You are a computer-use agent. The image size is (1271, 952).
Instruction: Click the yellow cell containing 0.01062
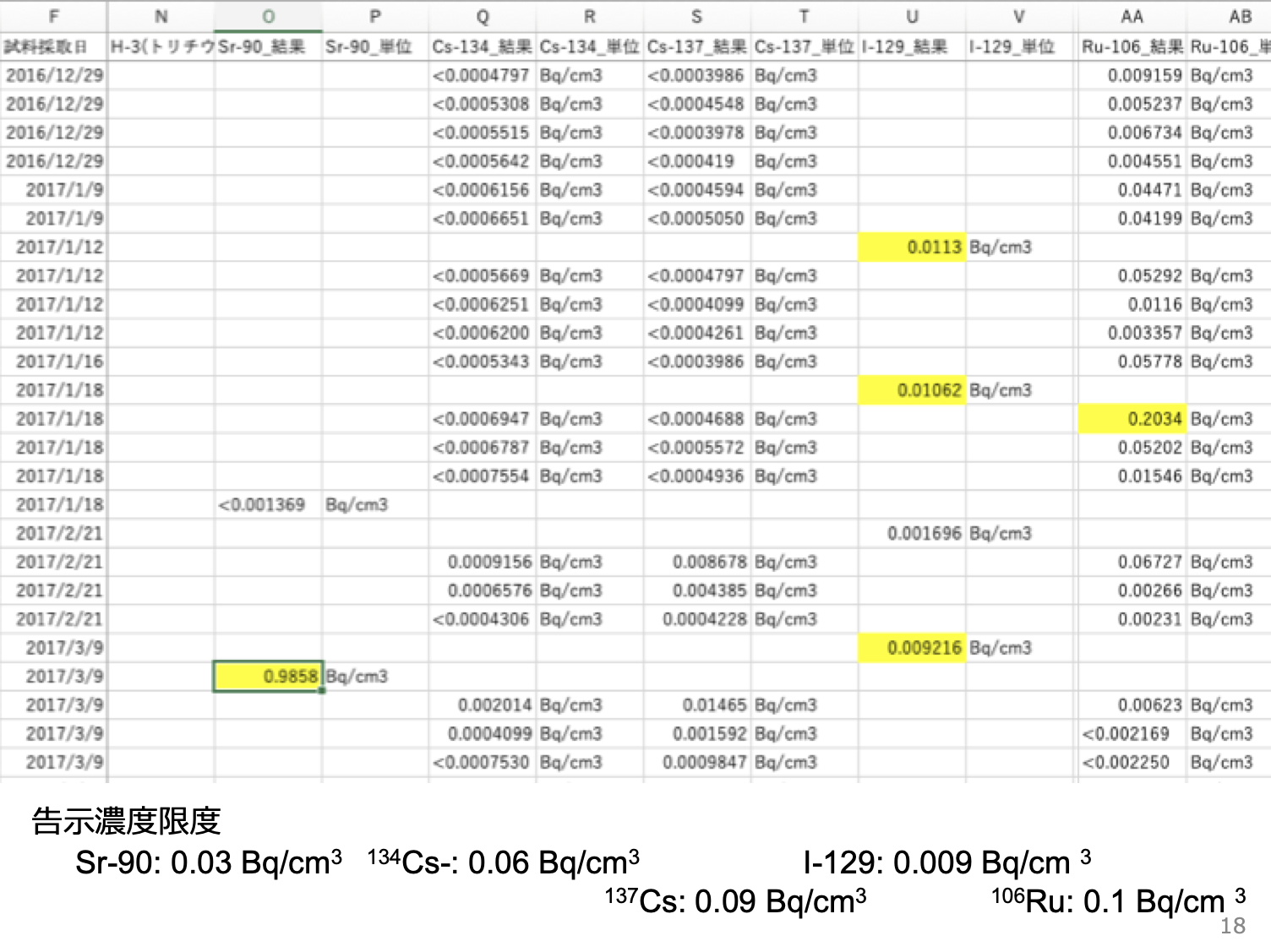pos(912,390)
